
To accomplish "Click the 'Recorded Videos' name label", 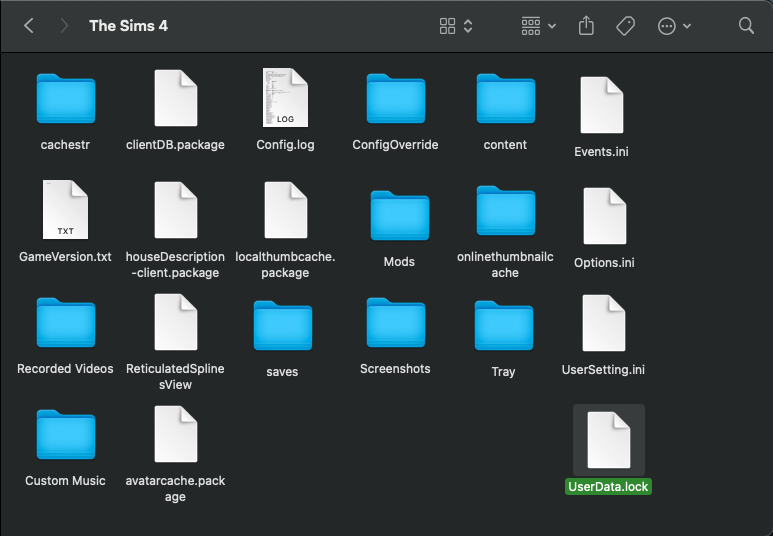I will (x=65, y=368).
